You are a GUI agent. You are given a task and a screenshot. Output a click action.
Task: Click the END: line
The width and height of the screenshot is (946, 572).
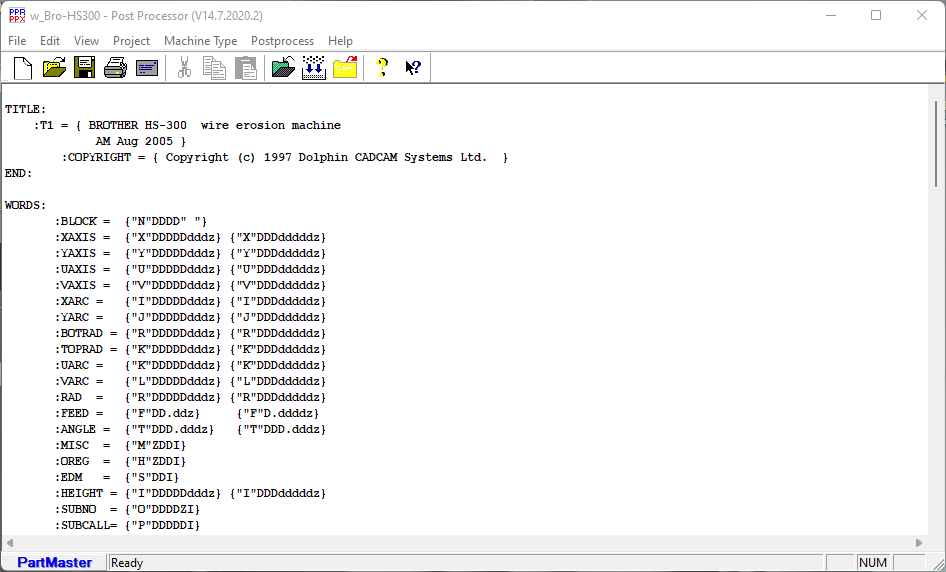click(18, 173)
